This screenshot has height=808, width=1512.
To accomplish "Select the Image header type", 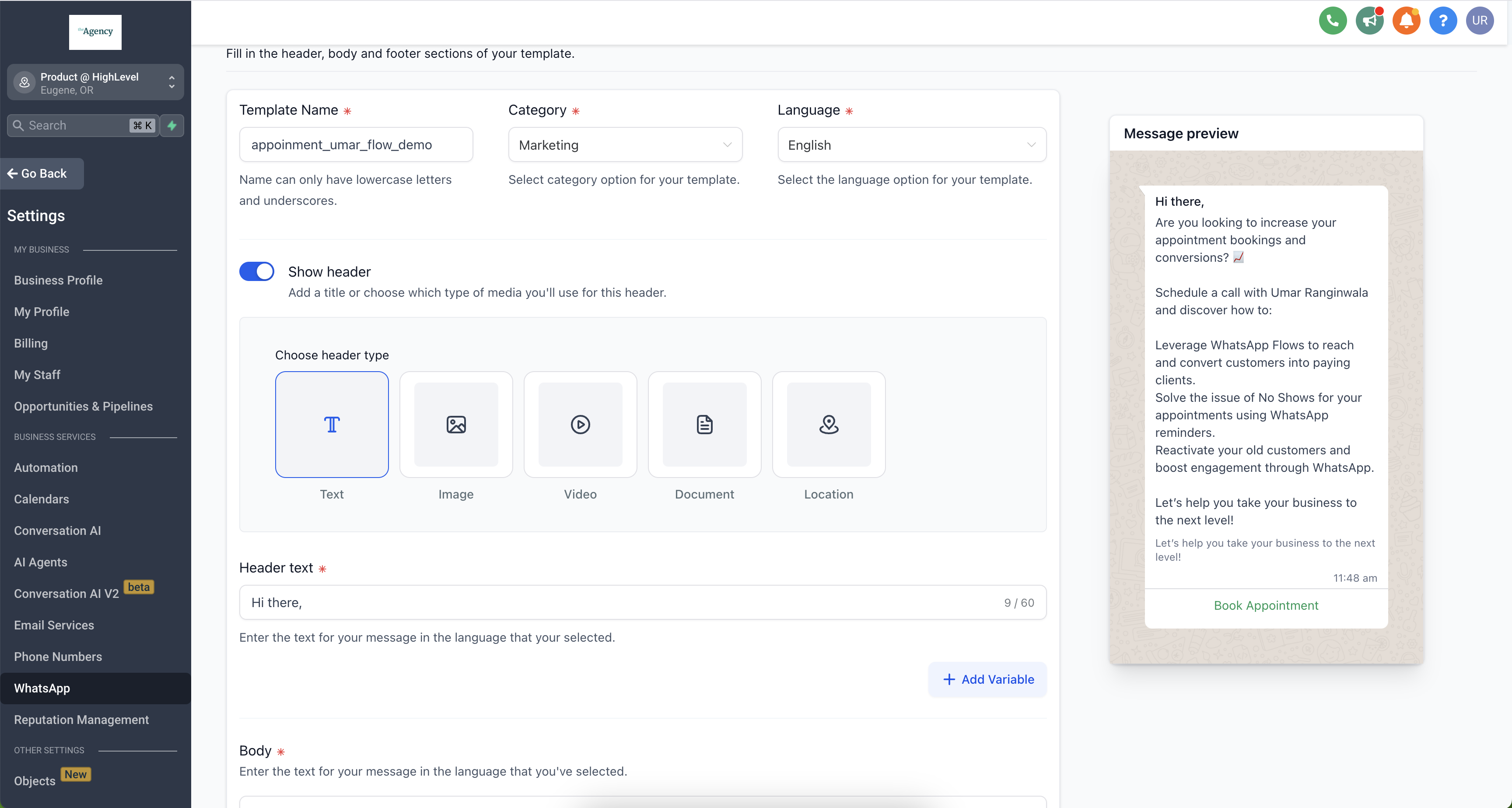I will point(455,425).
